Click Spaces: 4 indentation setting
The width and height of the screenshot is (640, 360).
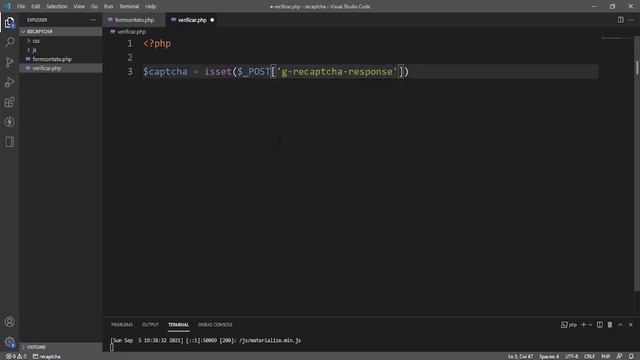coord(549,356)
